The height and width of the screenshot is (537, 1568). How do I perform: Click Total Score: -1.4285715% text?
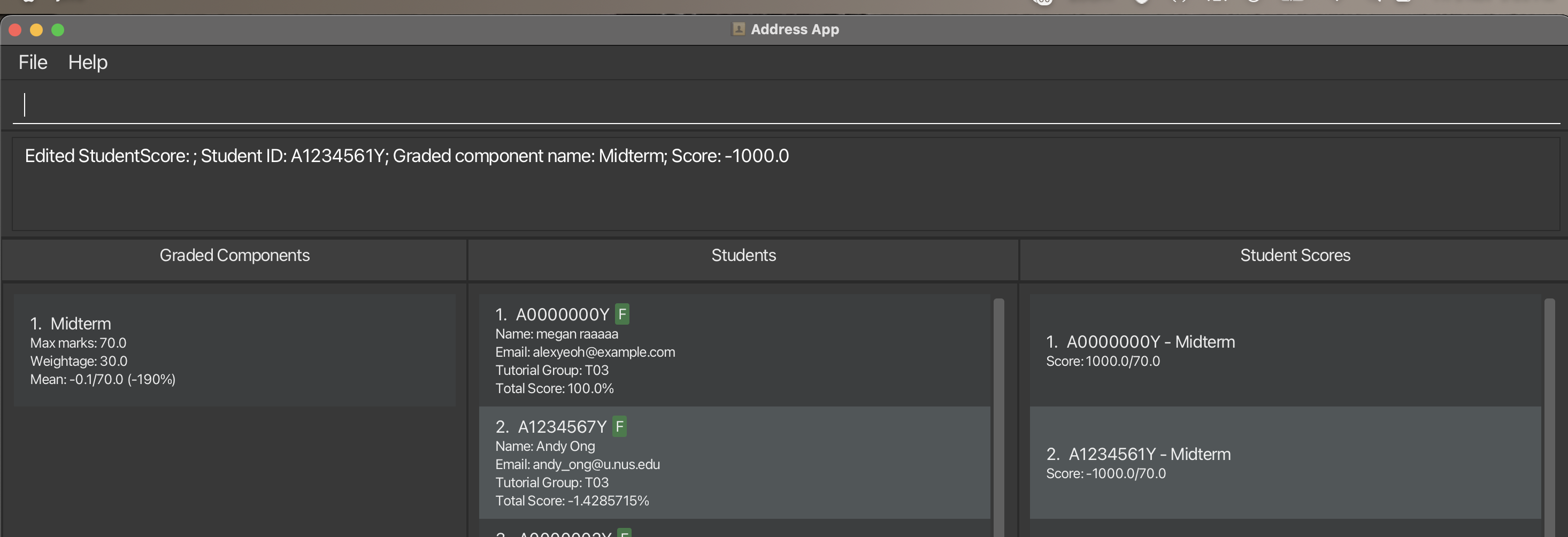tap(572, 501)
